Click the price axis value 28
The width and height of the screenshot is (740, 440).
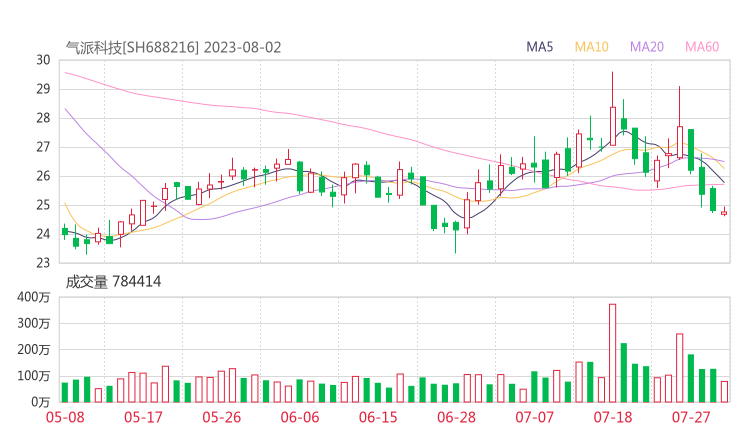click(x=43, y=118)
